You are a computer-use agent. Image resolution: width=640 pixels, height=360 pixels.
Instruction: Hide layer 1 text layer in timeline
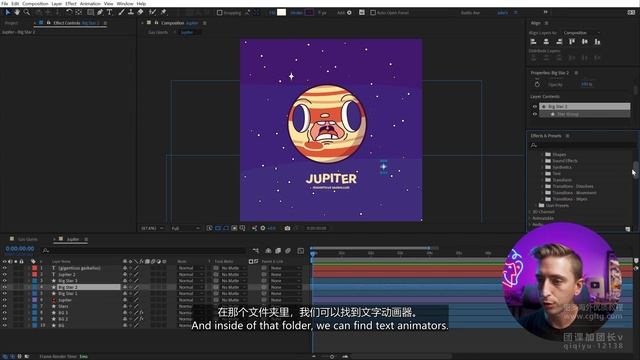click(4, 268)
